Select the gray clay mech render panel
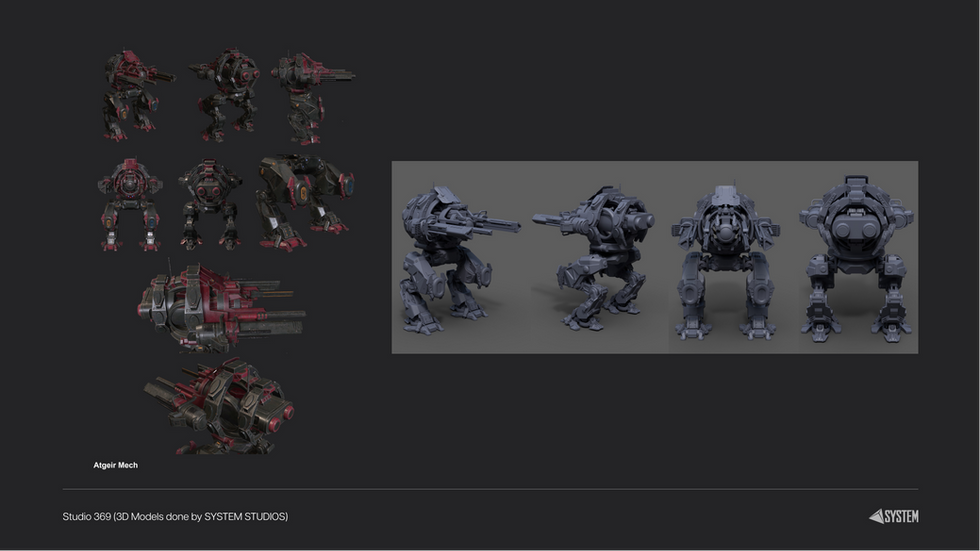The width and height of the screenshot is (980, 551). (x=655, y=257)
